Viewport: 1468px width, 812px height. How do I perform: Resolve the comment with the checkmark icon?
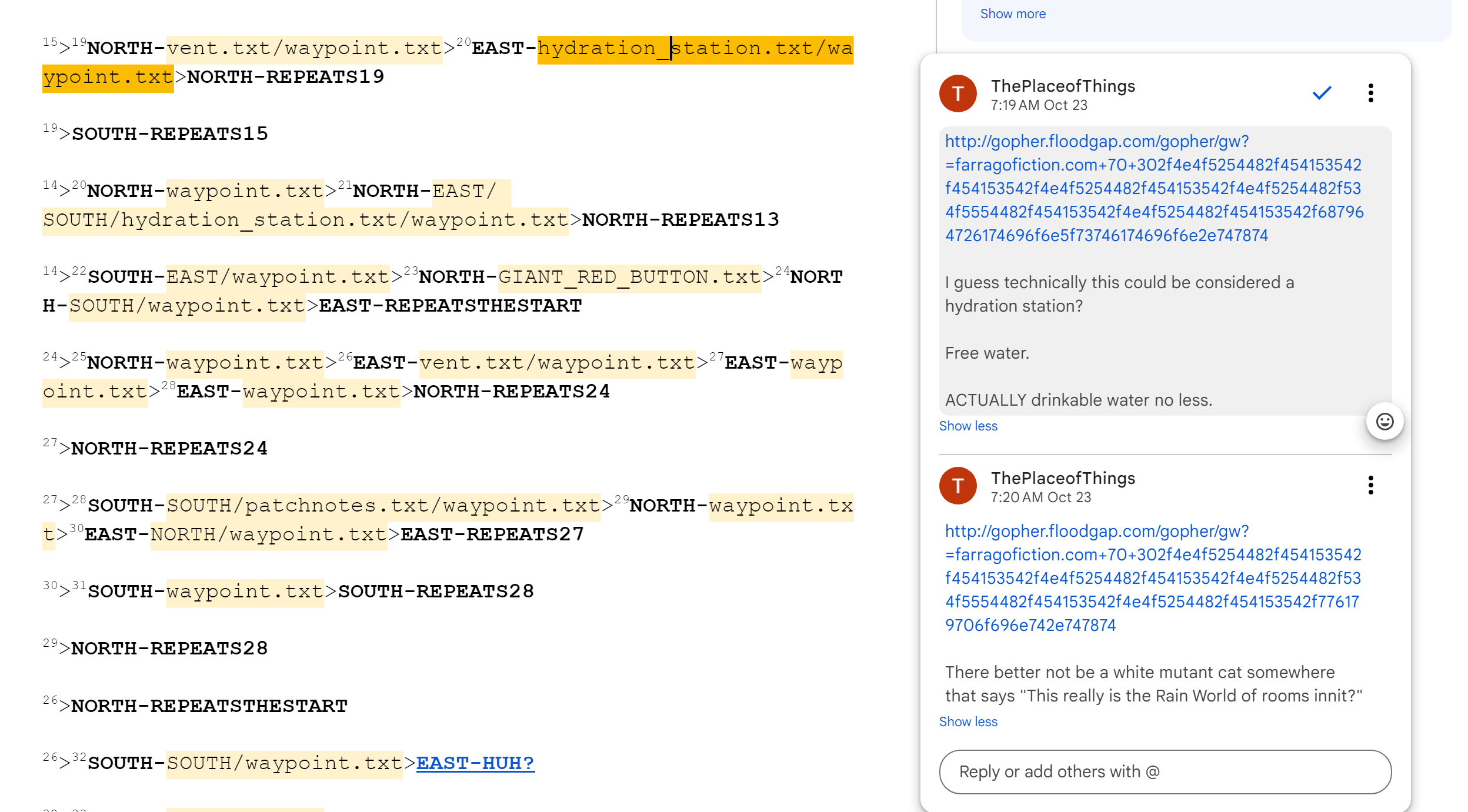[x=1321, y=93]
